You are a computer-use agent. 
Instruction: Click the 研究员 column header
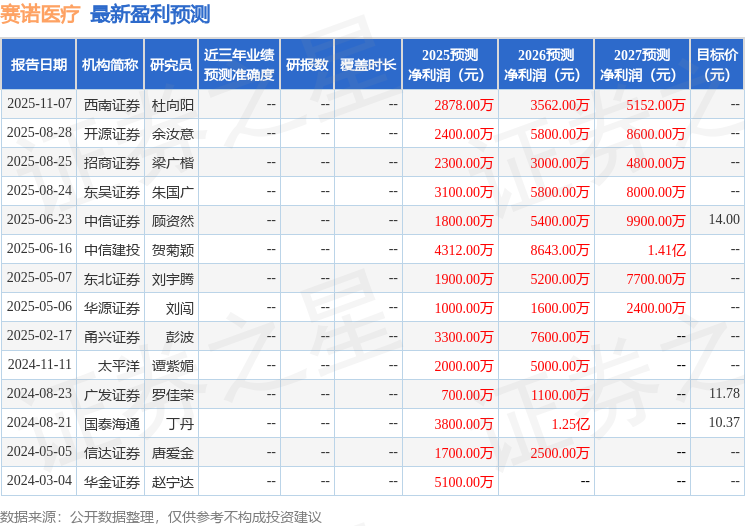click(x=171, y=64)
